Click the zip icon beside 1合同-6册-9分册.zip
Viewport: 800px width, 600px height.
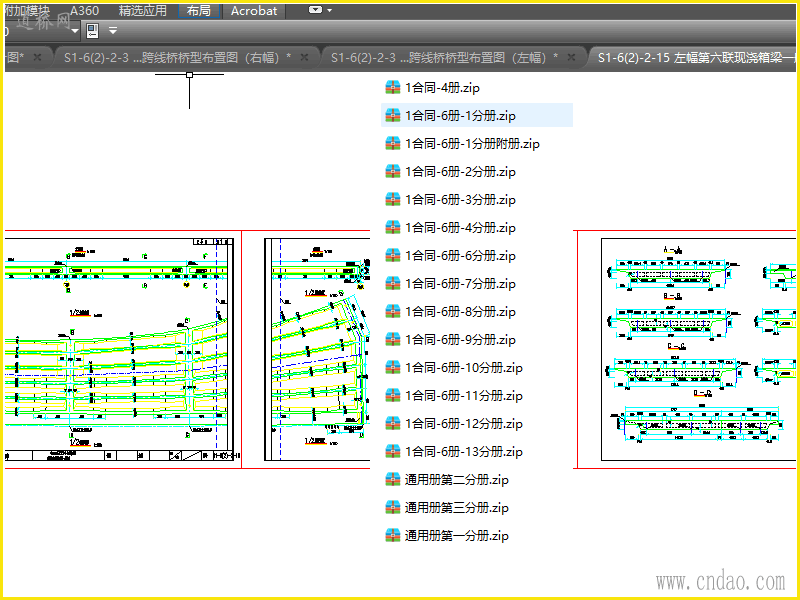pyautogui.click(x=393, y=340)
